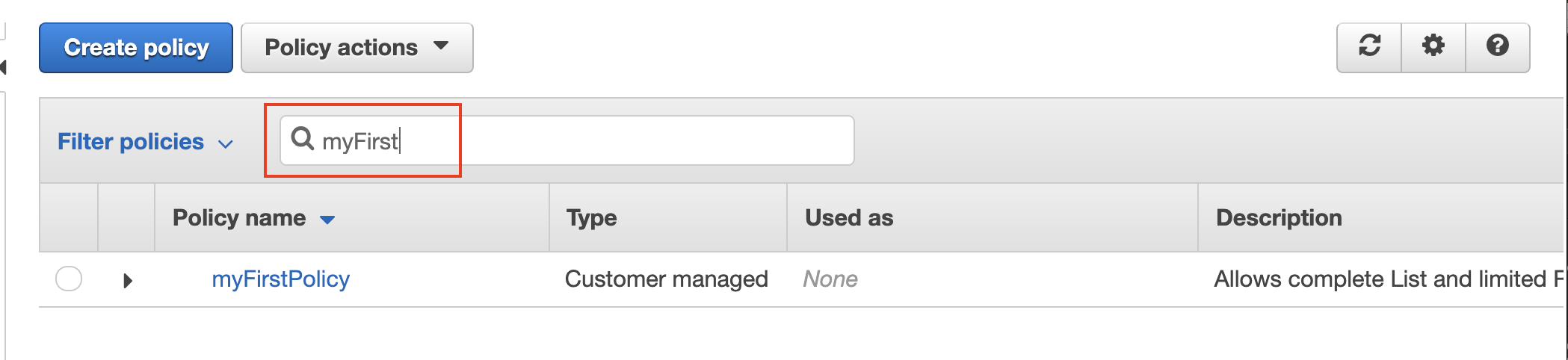Click the Type column header

coord(591,217)
